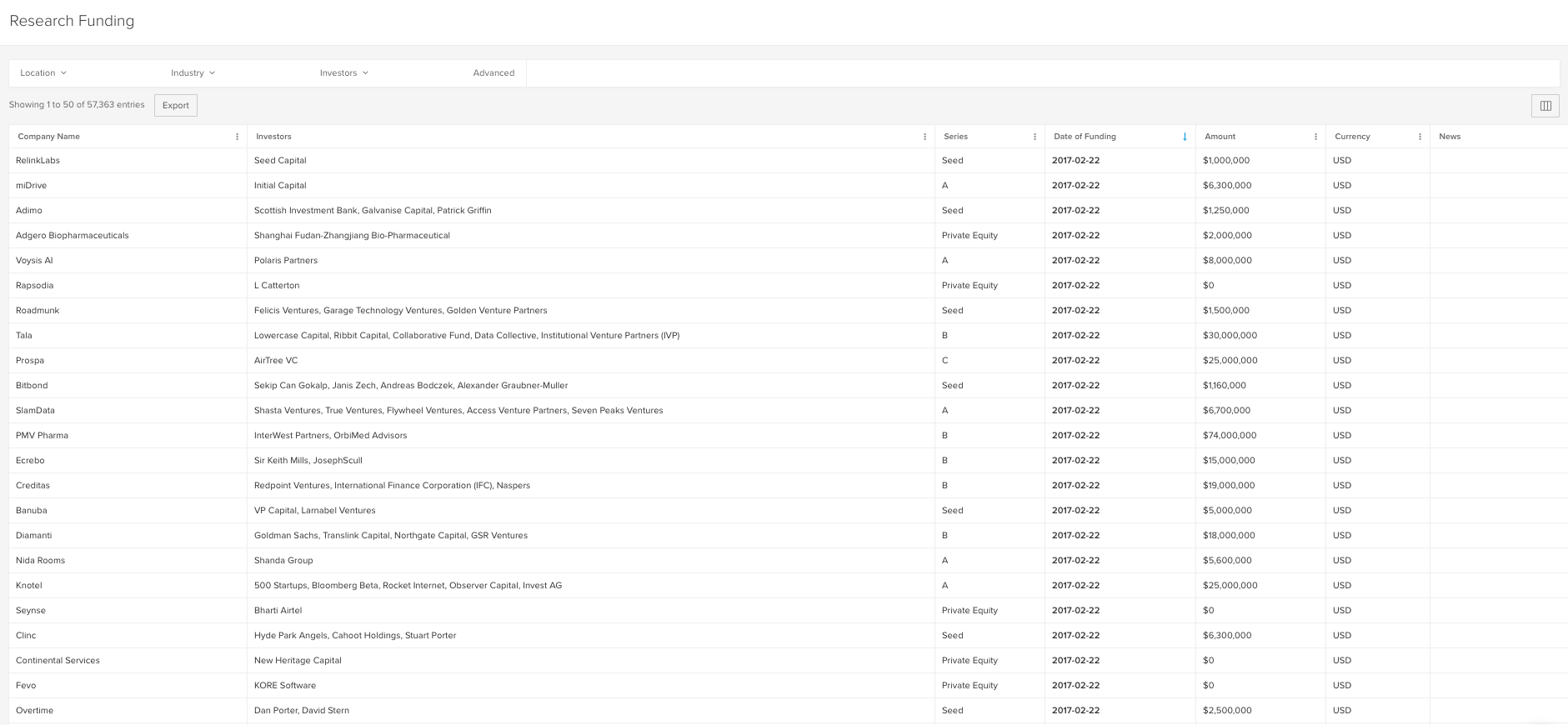The width and height of the screenshot is (1568, 725).
Task: Click L Catterton investor cell
Action: [x=591, y=285]
